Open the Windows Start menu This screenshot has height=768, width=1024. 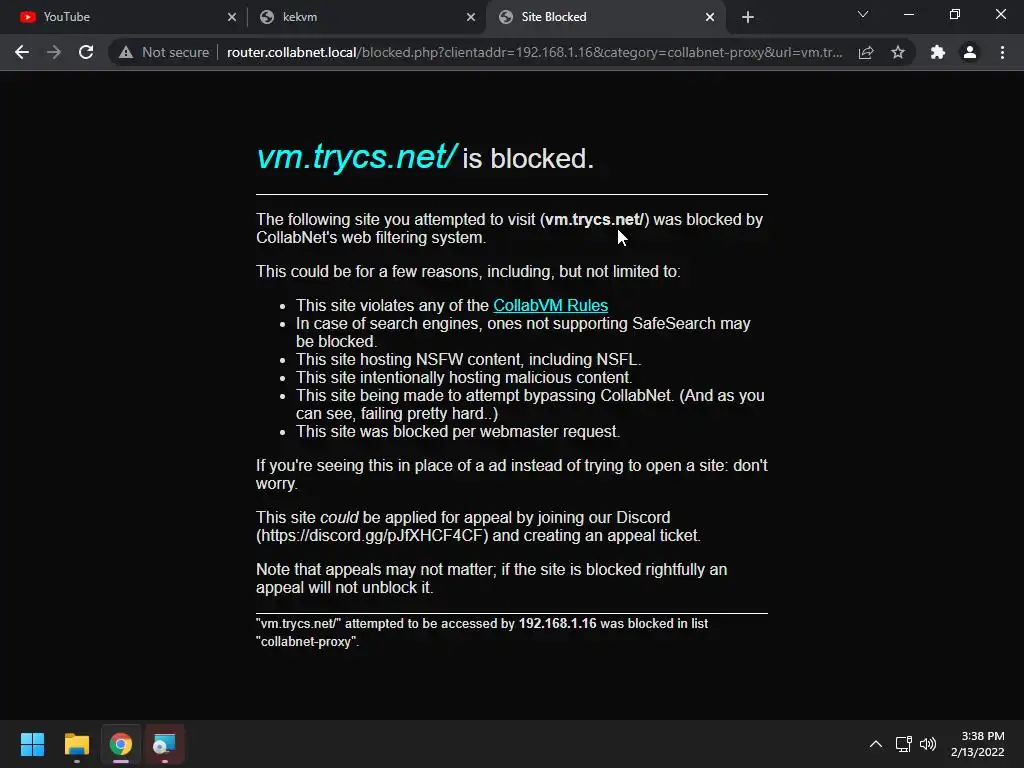click(32, 744)
